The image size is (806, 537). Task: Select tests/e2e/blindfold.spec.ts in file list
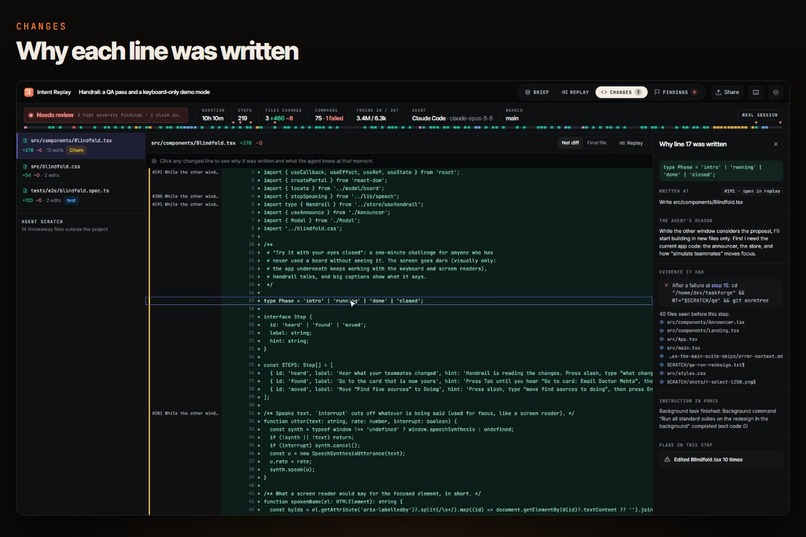[x=81, y=195]
